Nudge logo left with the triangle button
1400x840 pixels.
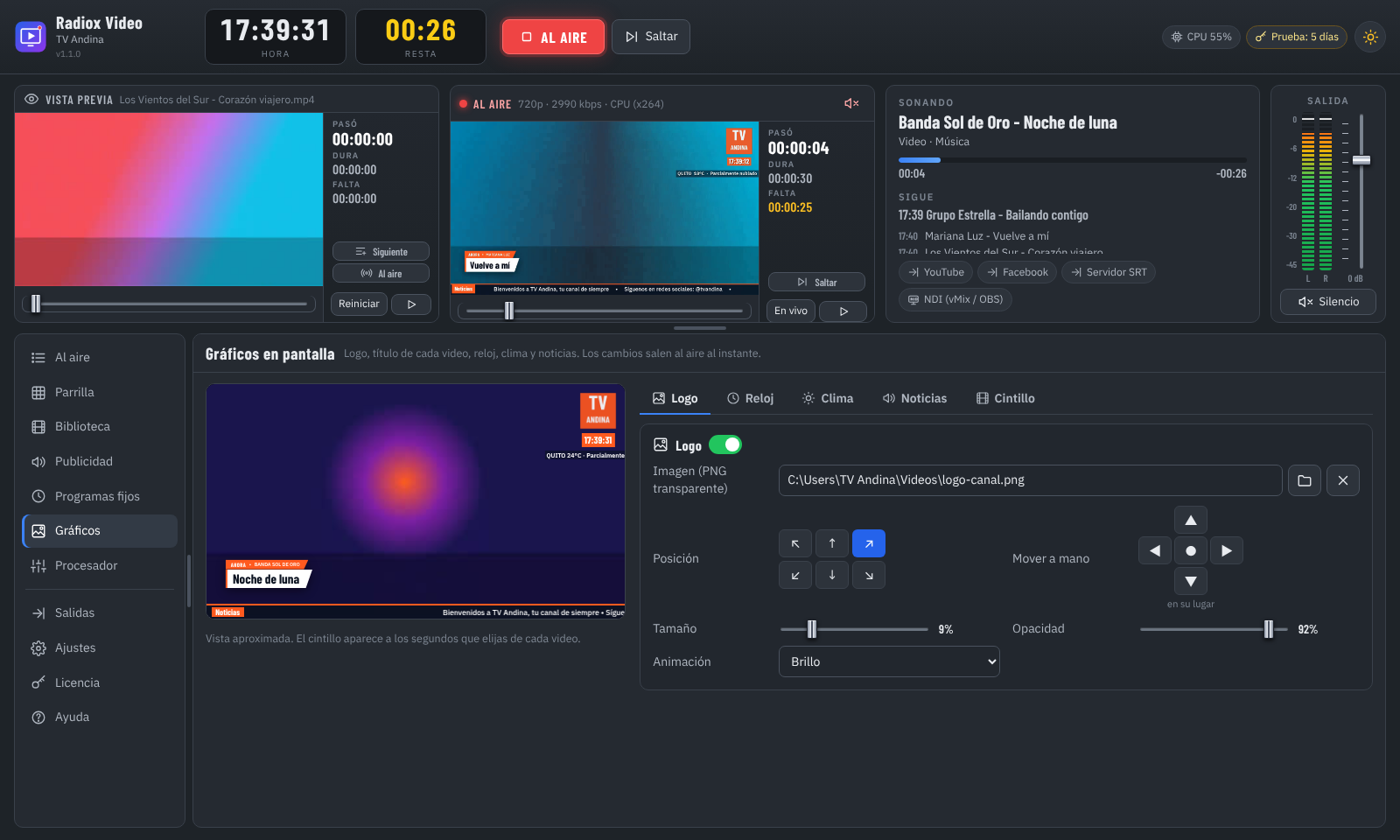point(1155,550)
